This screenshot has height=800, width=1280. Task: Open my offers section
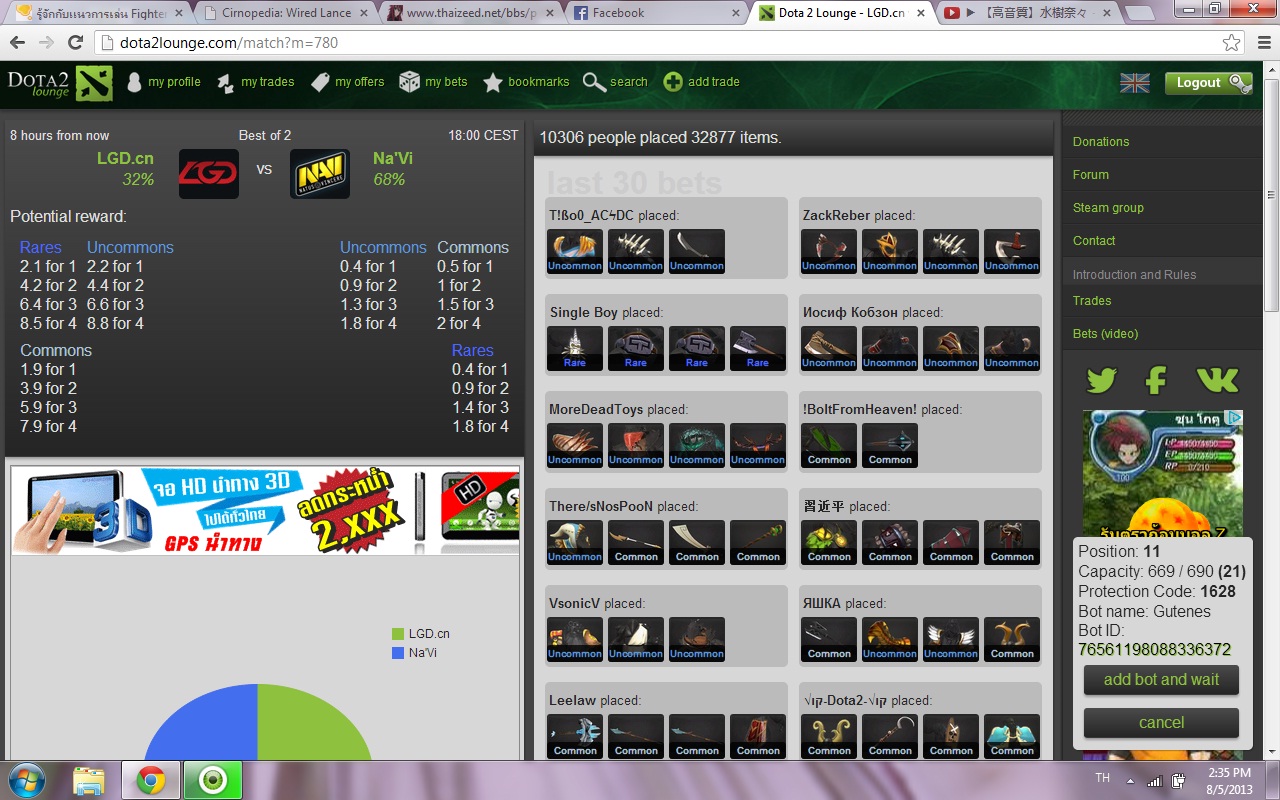pos(347,82)
